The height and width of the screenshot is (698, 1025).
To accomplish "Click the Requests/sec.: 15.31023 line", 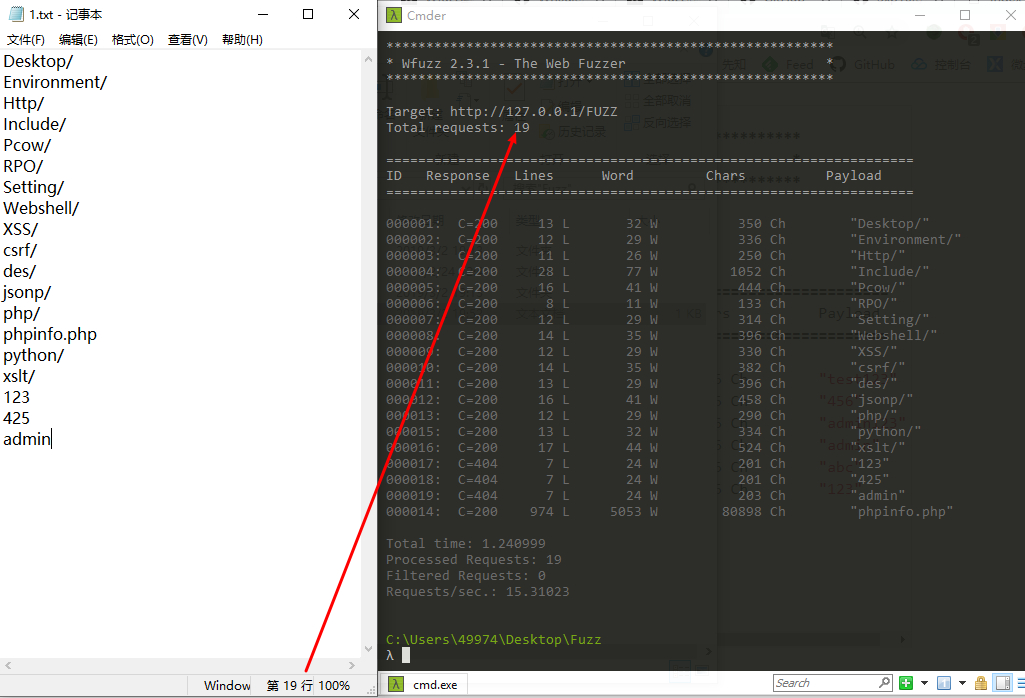I will point(477,592).
